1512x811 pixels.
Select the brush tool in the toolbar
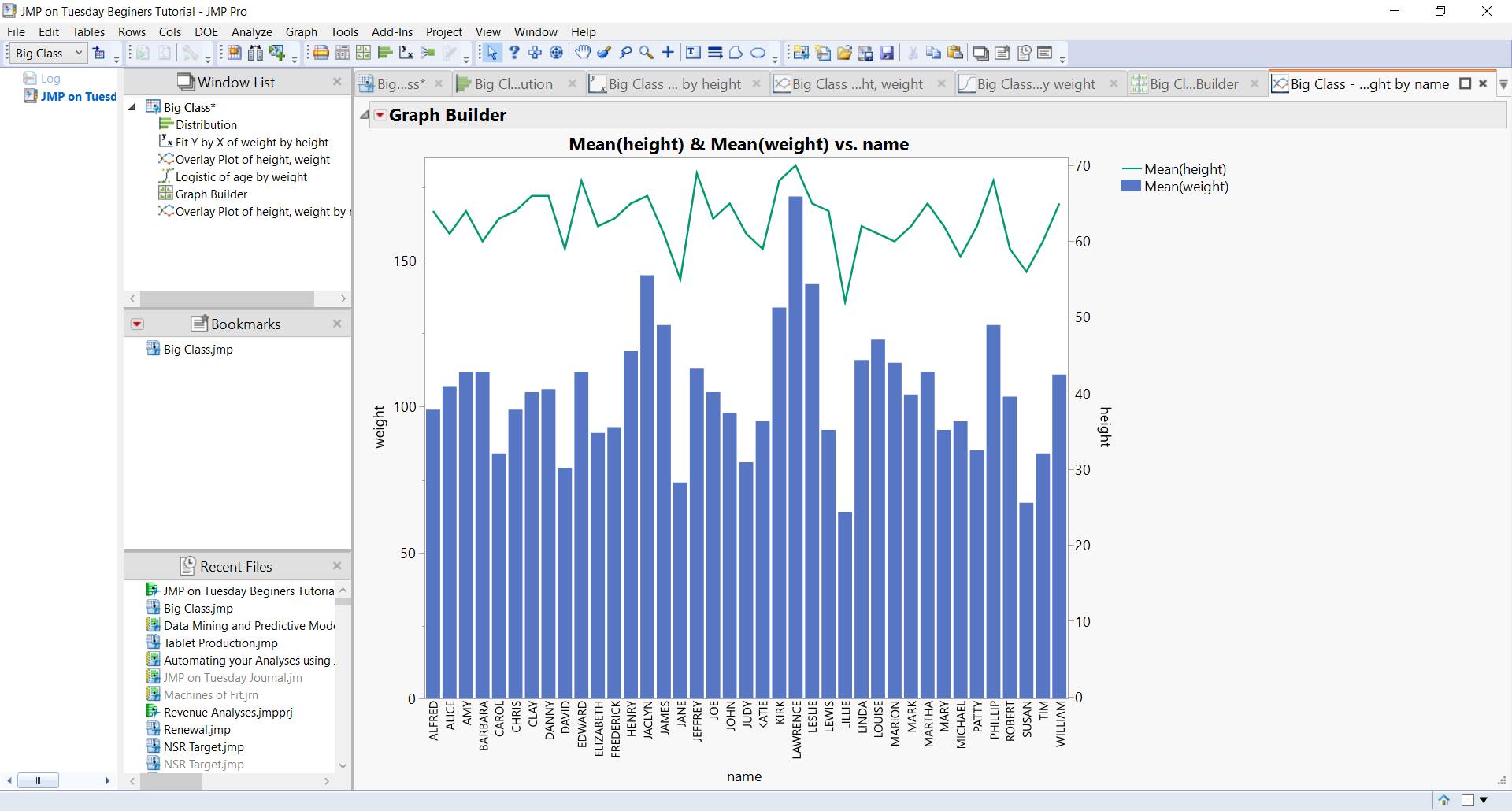click(605, 53)
